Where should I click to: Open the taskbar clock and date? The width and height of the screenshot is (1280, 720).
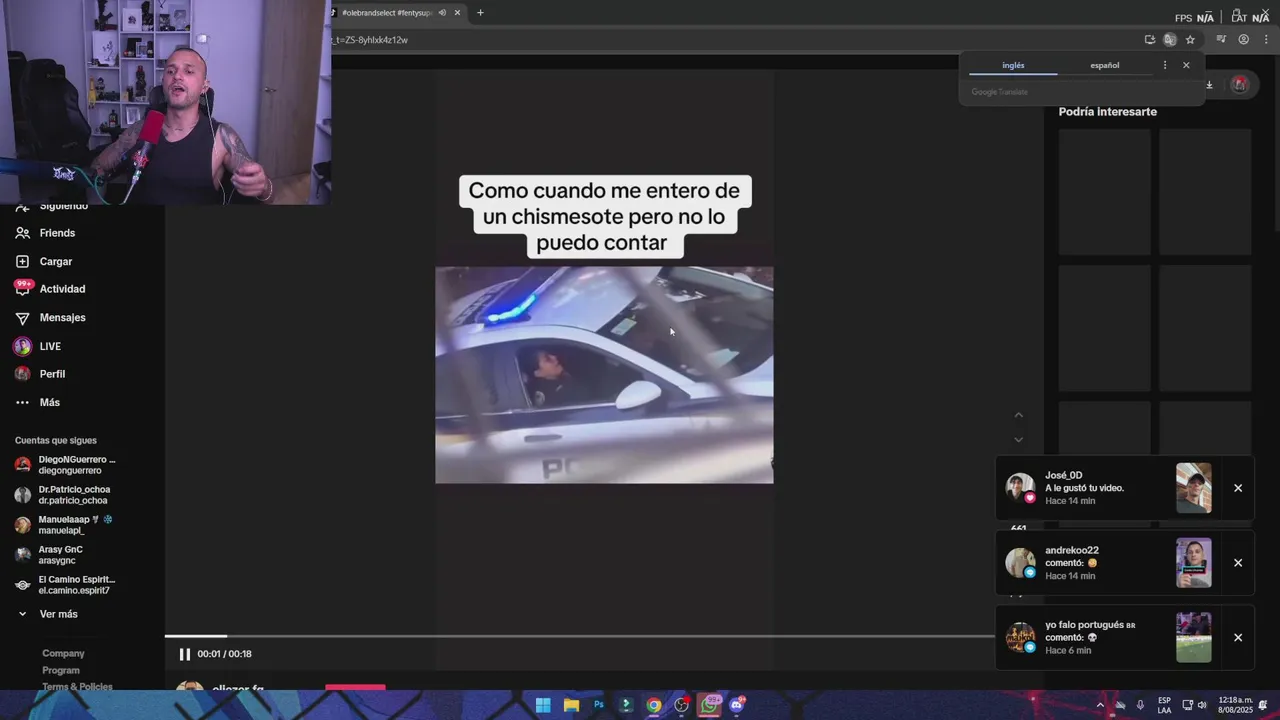[x=1235, y=705]
